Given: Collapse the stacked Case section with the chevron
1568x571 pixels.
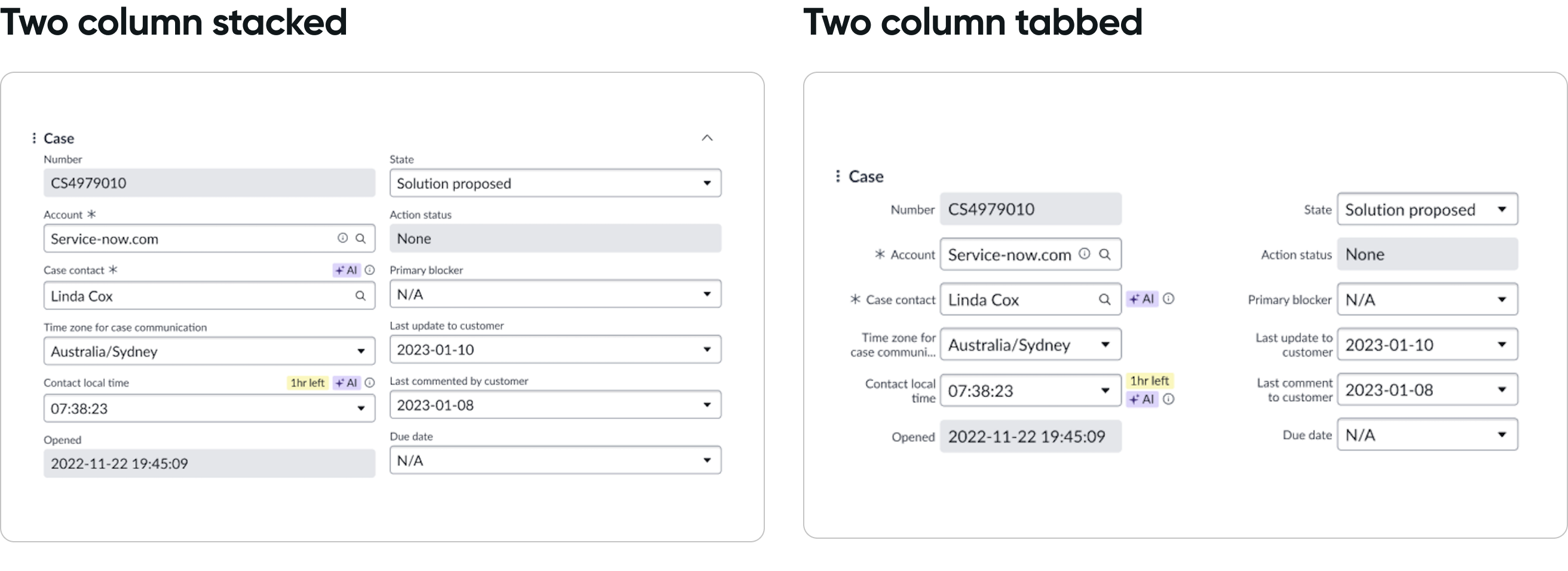Looking at the screenshot, I should click(708, 138).
